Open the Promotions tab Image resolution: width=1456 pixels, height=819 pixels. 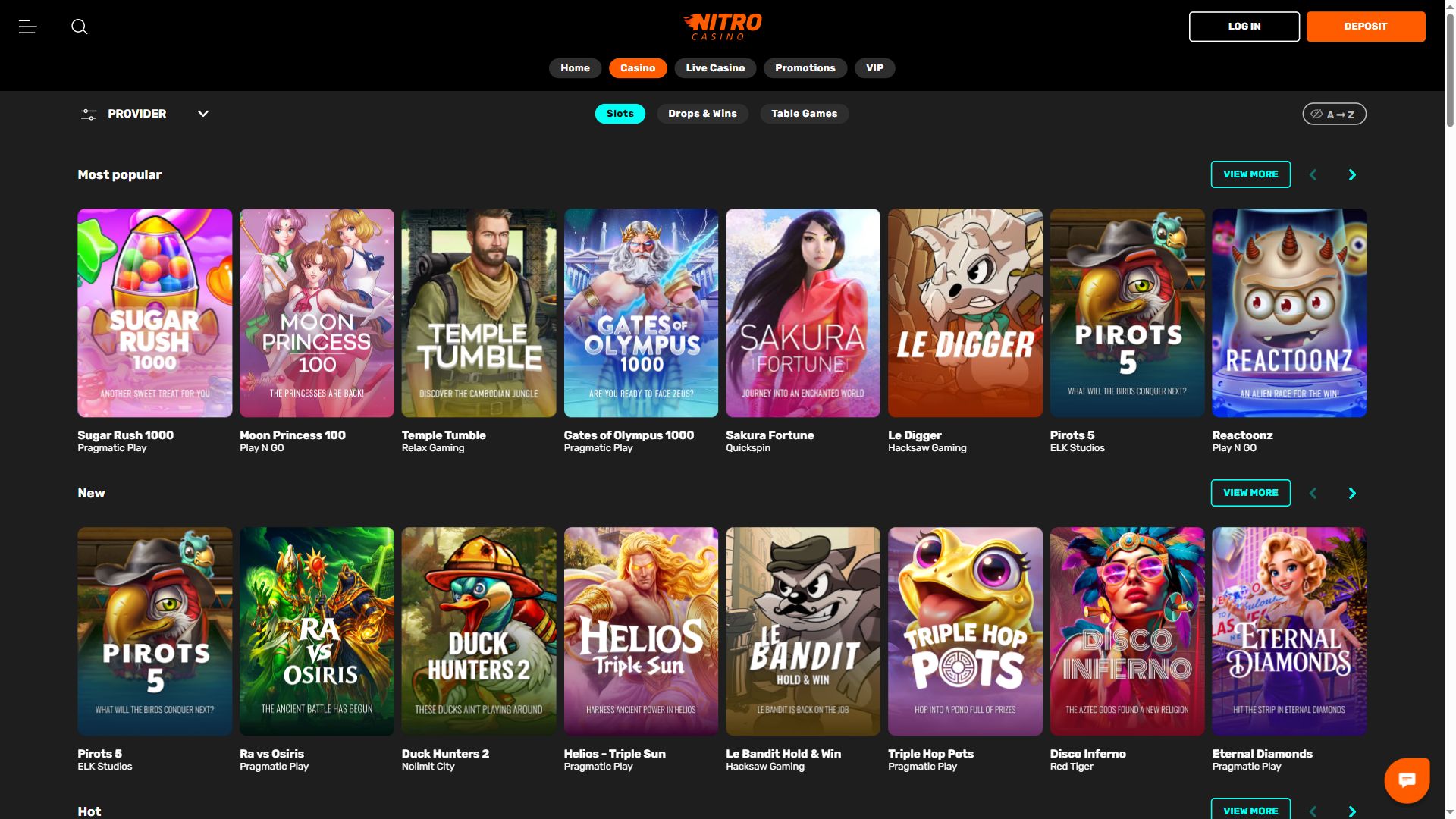coord(805,68)
